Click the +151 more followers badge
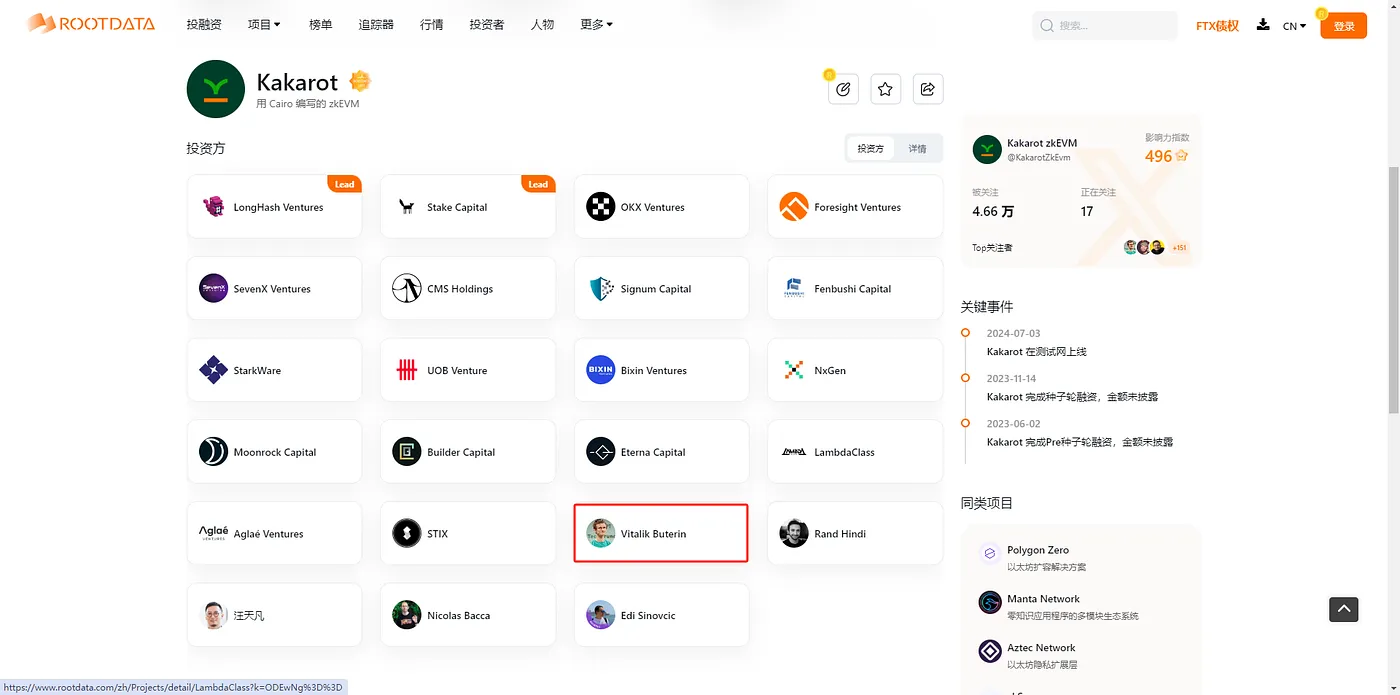Screen dimensions: 1400x695 (1179, 247)
